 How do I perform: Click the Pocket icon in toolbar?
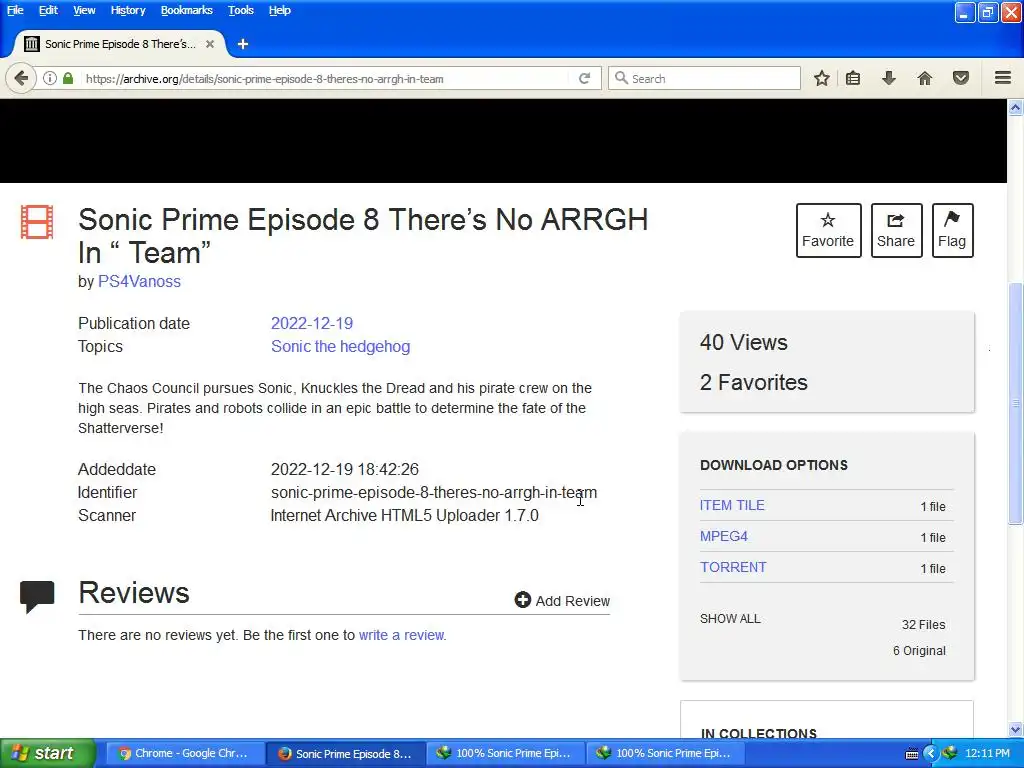click(961, 78)
